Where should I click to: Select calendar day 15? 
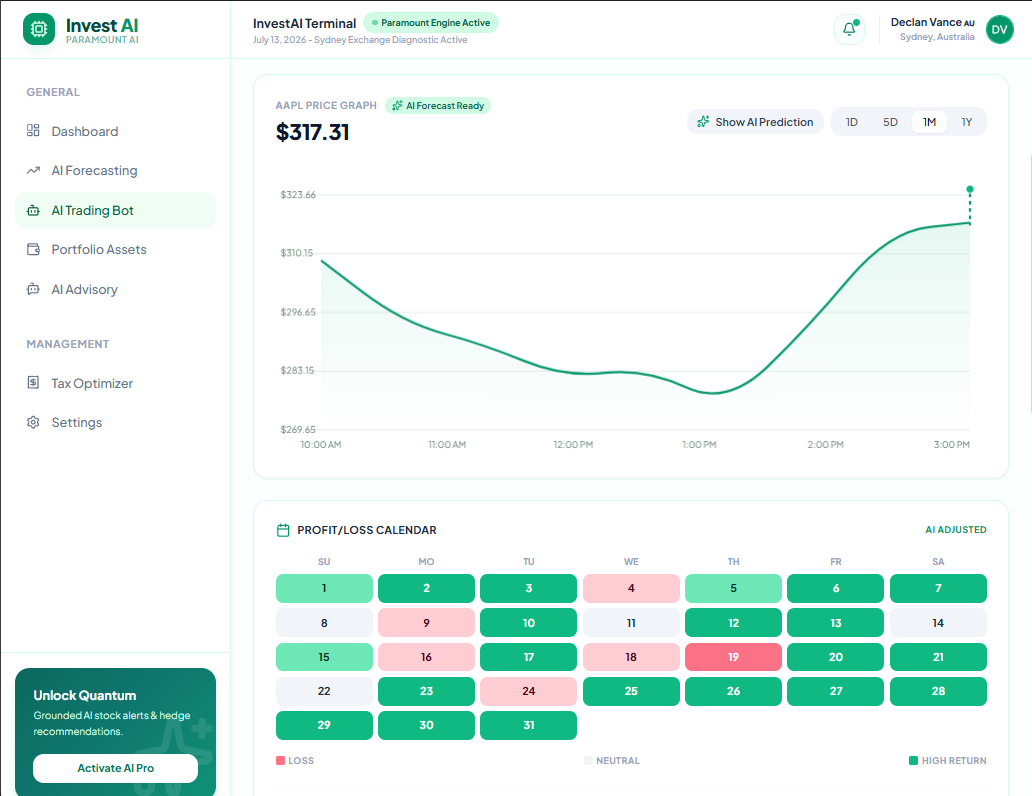(x=324, y=657)
